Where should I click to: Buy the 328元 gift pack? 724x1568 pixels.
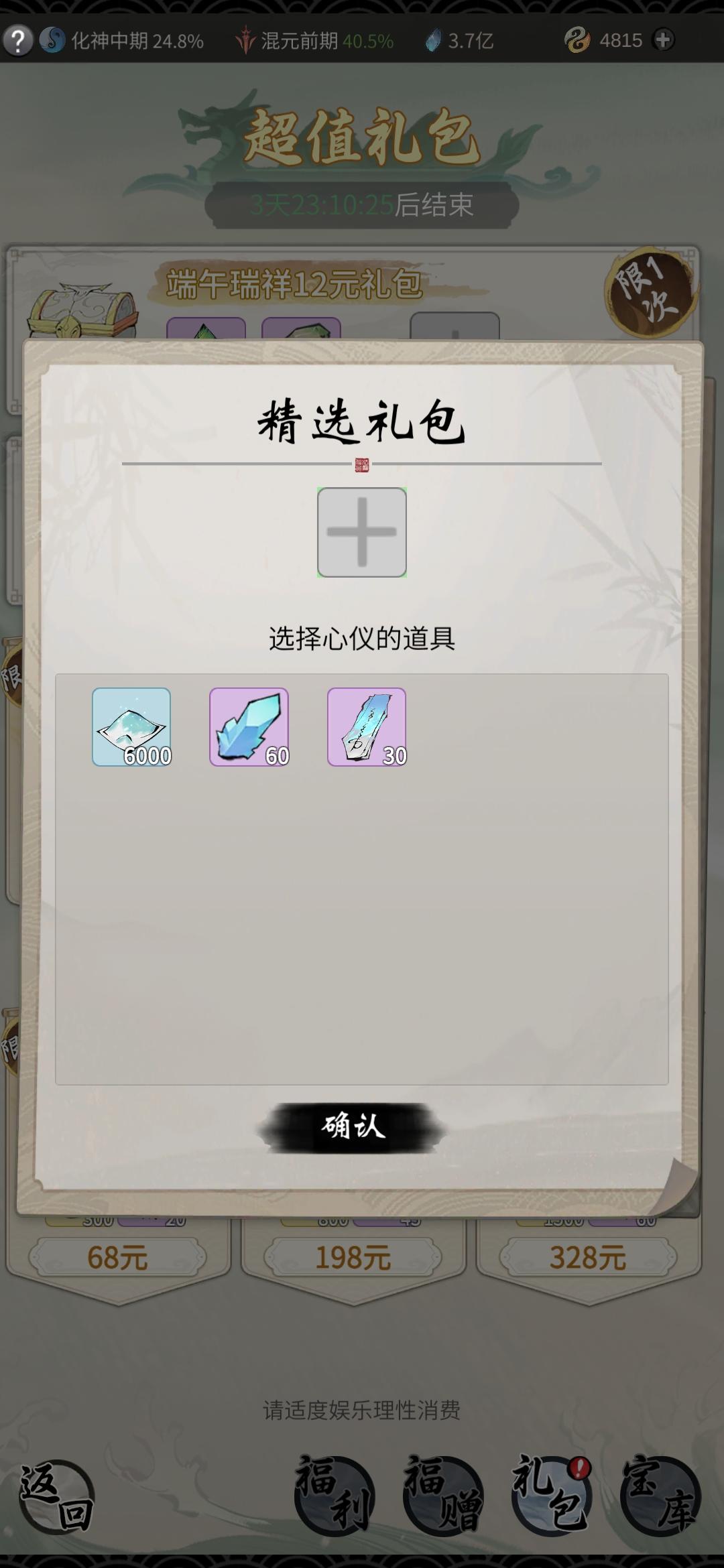click(x=588, y=1257)
